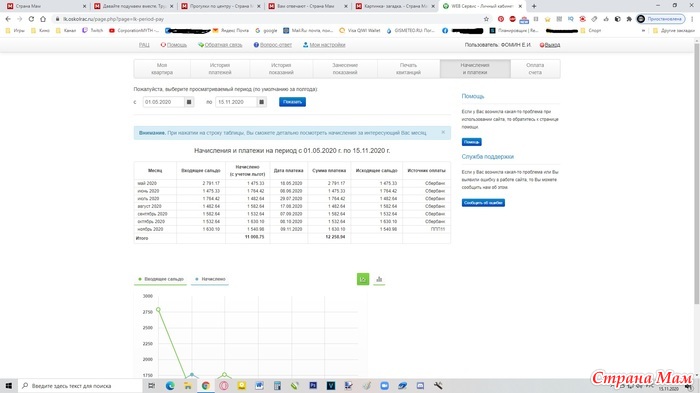
Task: Open Вопрос-ответ link in header
Action: 273,45
